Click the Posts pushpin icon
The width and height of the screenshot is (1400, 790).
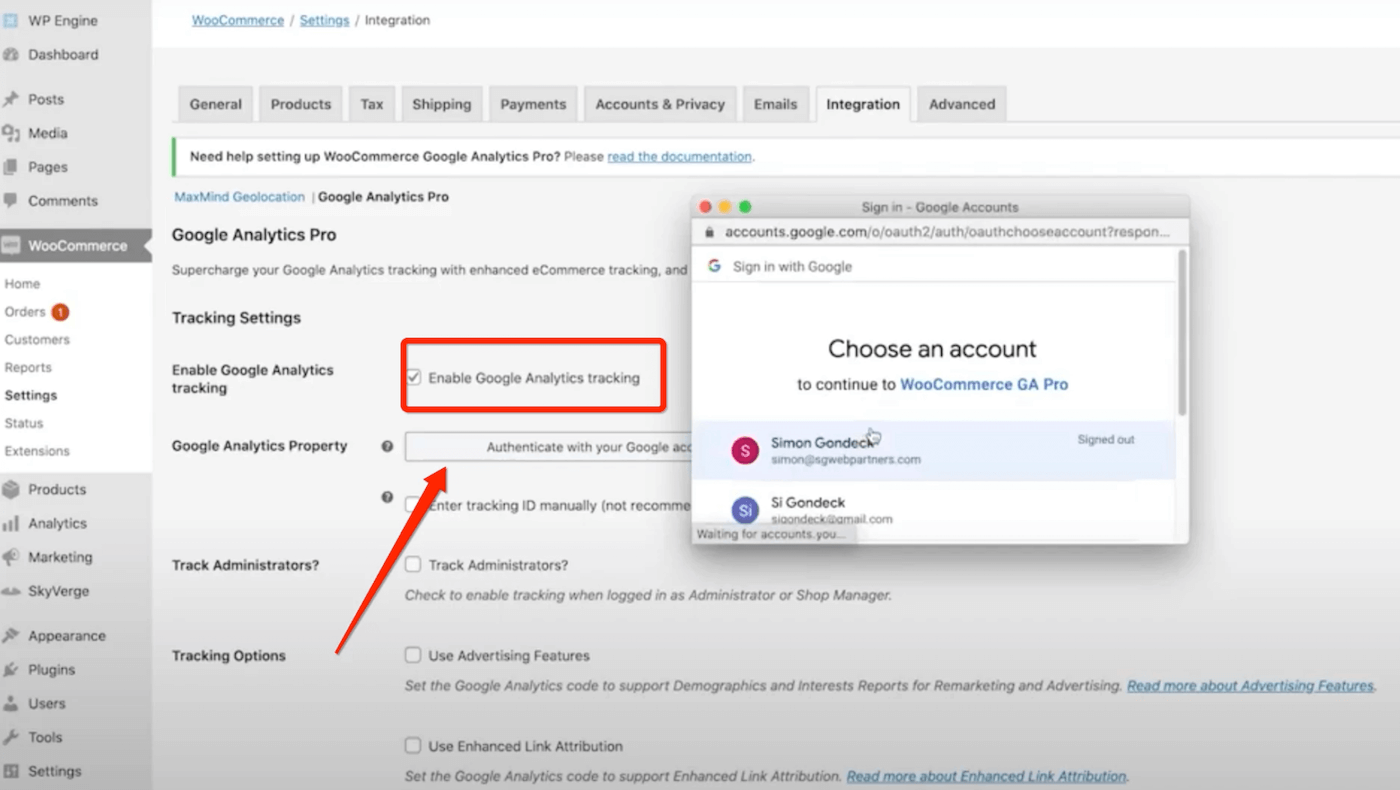point(11,99)
